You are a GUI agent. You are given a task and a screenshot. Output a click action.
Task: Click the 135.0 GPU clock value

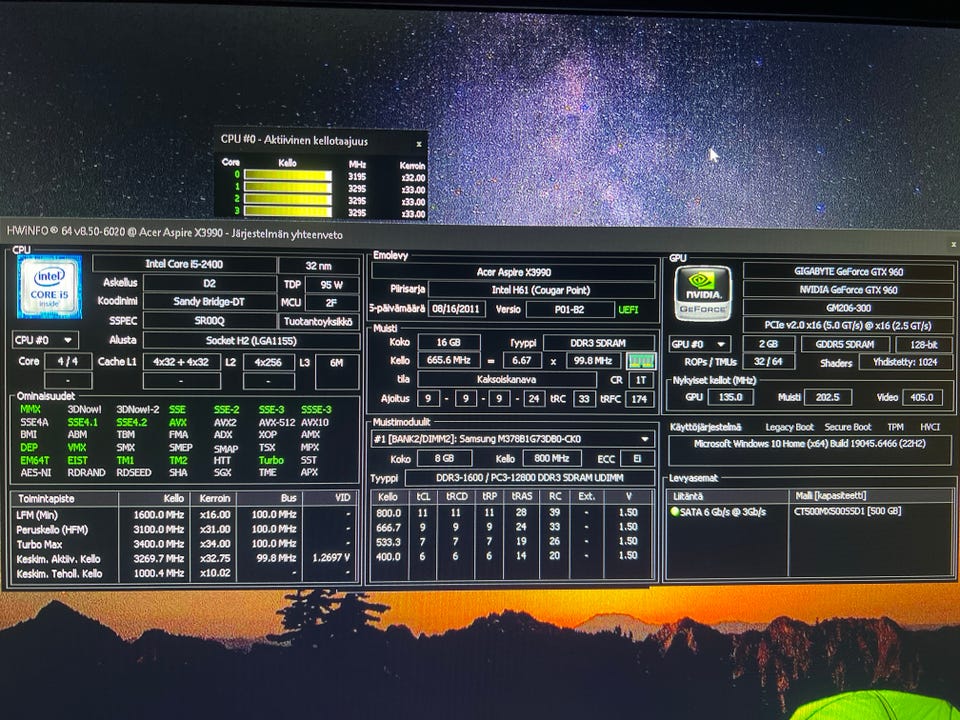pyautogui.click(x=730, y=397)
